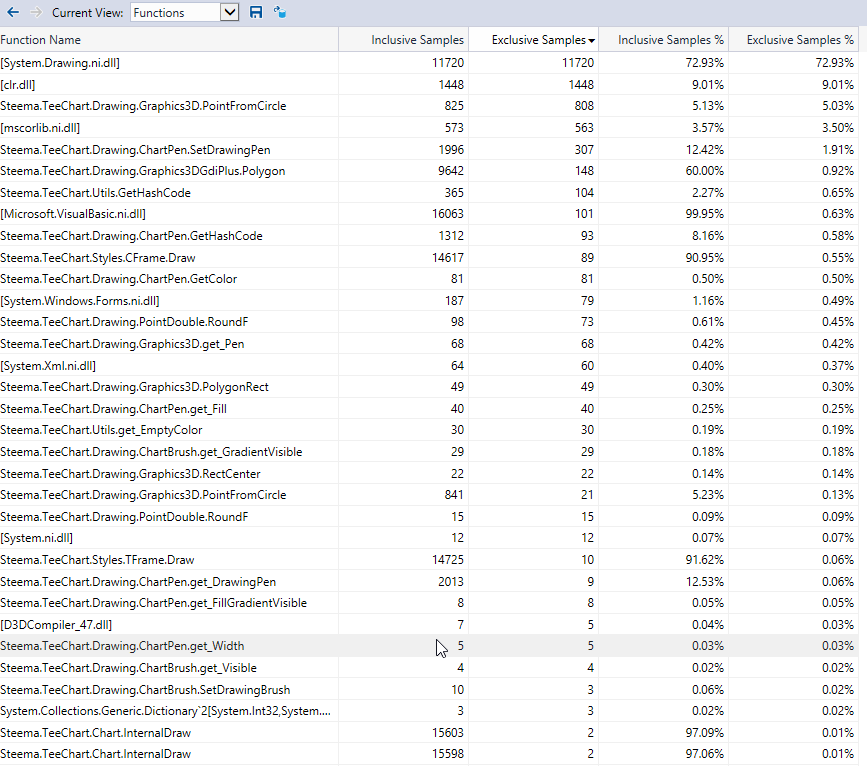Click exclusive percentage value 3.50%
The width and height of the screenshot is (867, 766).
[838, 128]
